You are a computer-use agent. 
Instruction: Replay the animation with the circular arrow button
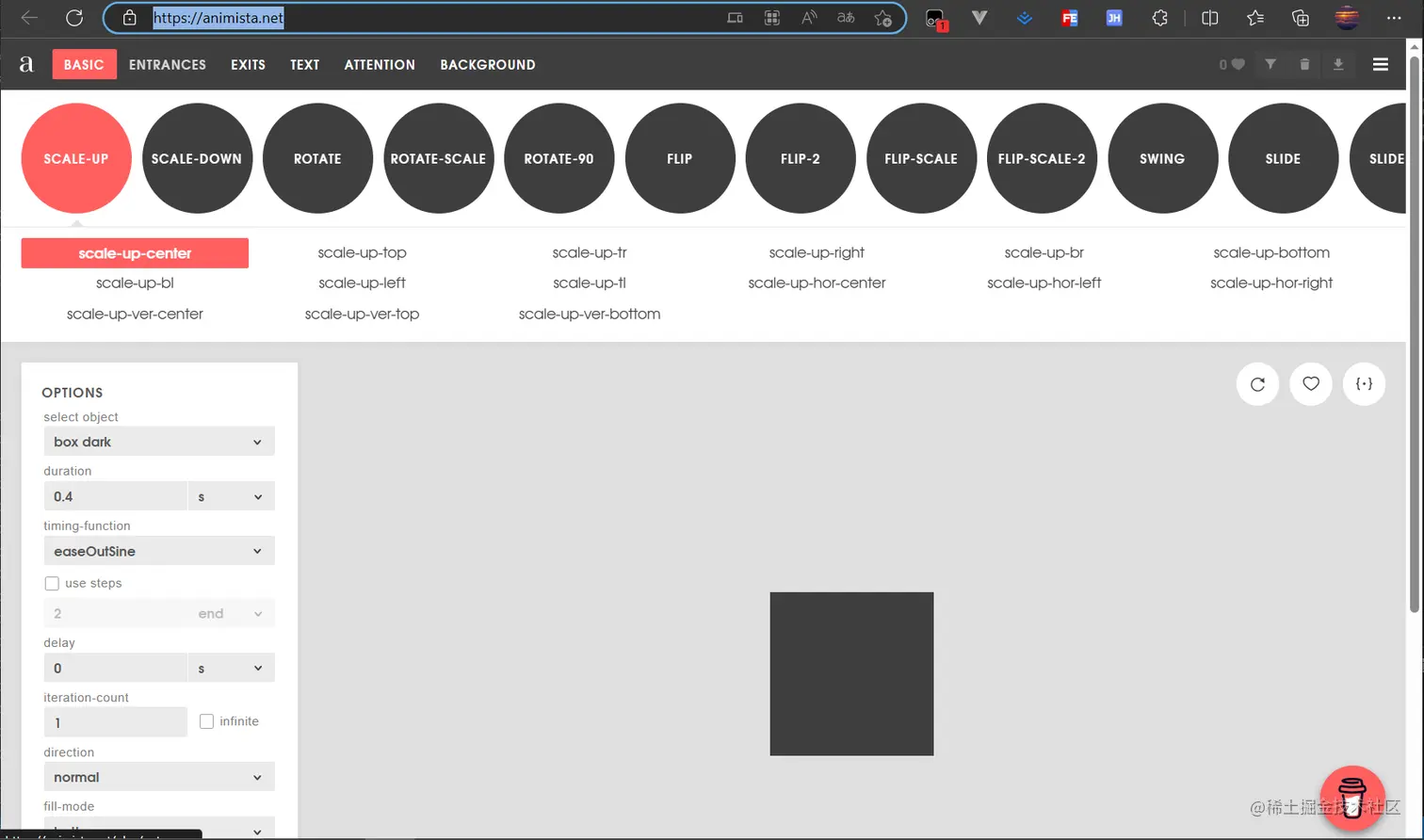coord(1257,384)
